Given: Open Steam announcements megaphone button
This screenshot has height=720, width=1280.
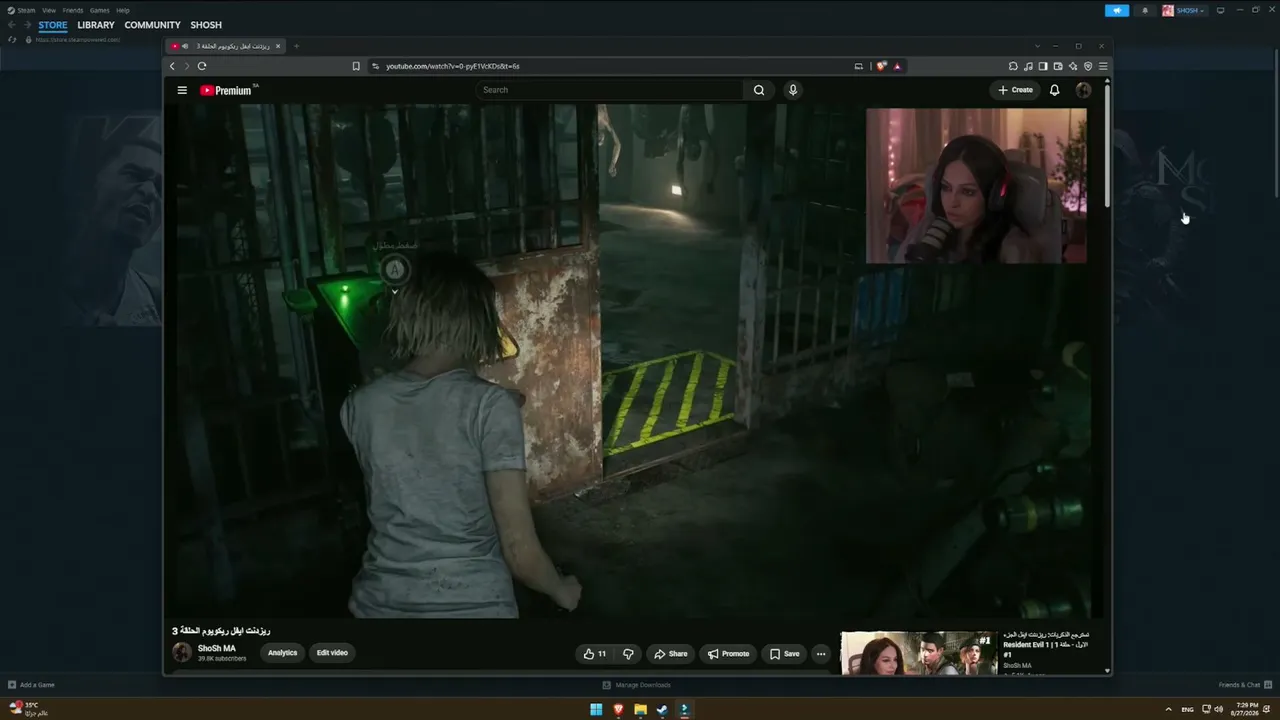Looking at the screenshot, I should (x=1117, y=10).
